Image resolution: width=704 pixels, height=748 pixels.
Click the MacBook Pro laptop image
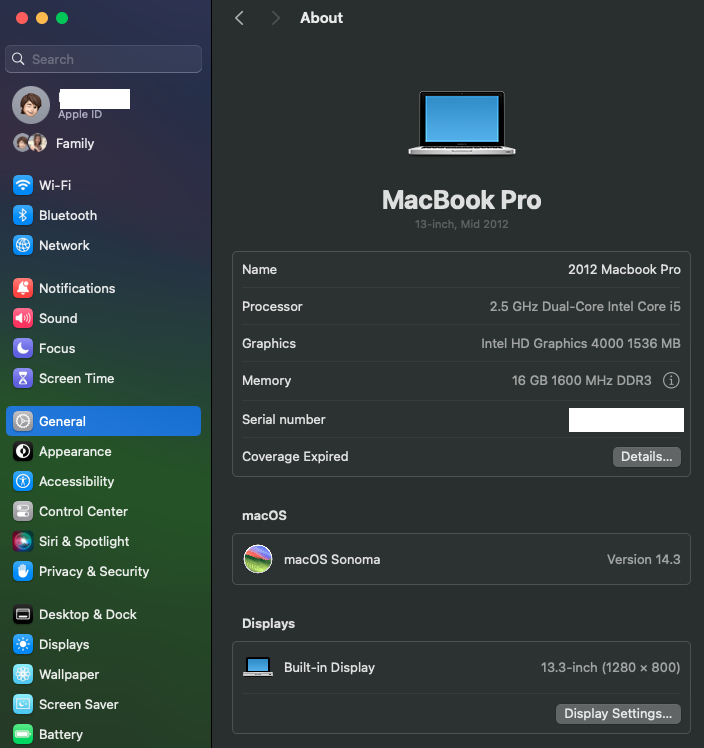(x=462, y=123)
